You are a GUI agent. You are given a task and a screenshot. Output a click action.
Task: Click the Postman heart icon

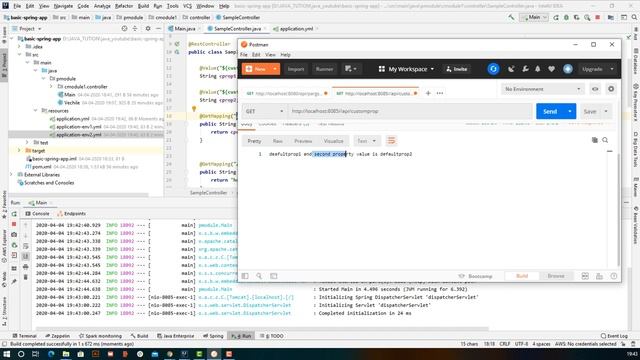551,69
